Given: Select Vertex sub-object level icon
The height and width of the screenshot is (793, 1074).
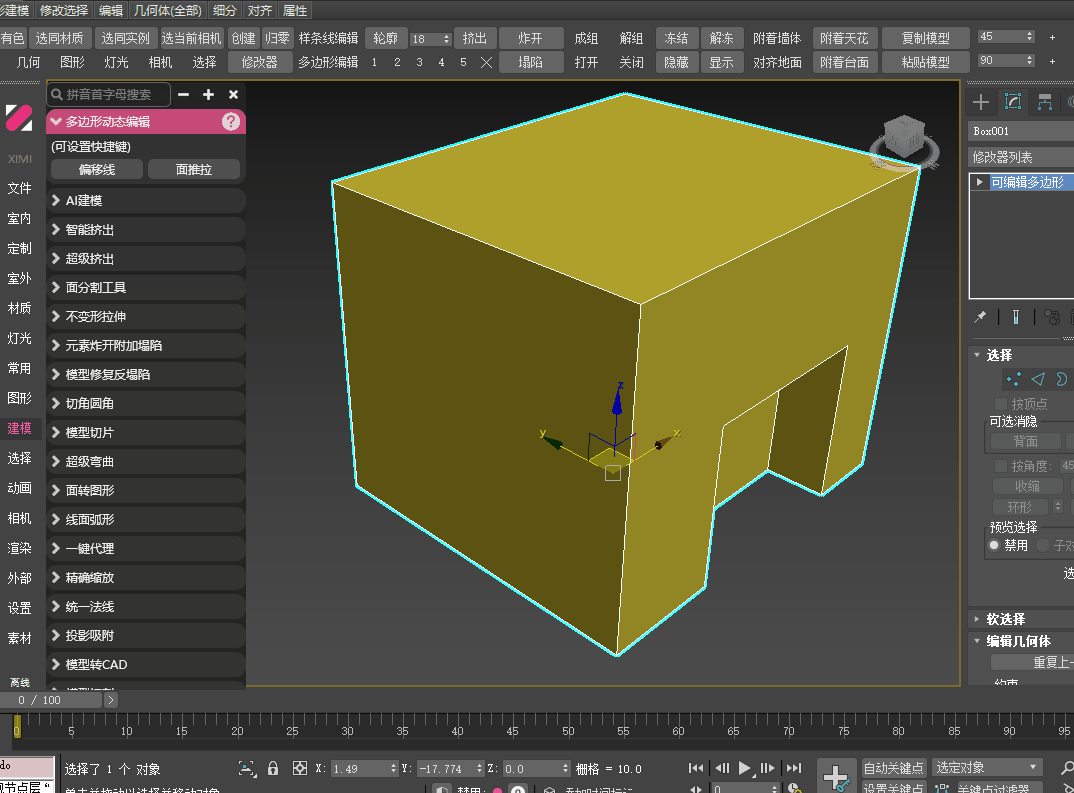Looking at the screenshot, I should click(x=1014, y=379).
